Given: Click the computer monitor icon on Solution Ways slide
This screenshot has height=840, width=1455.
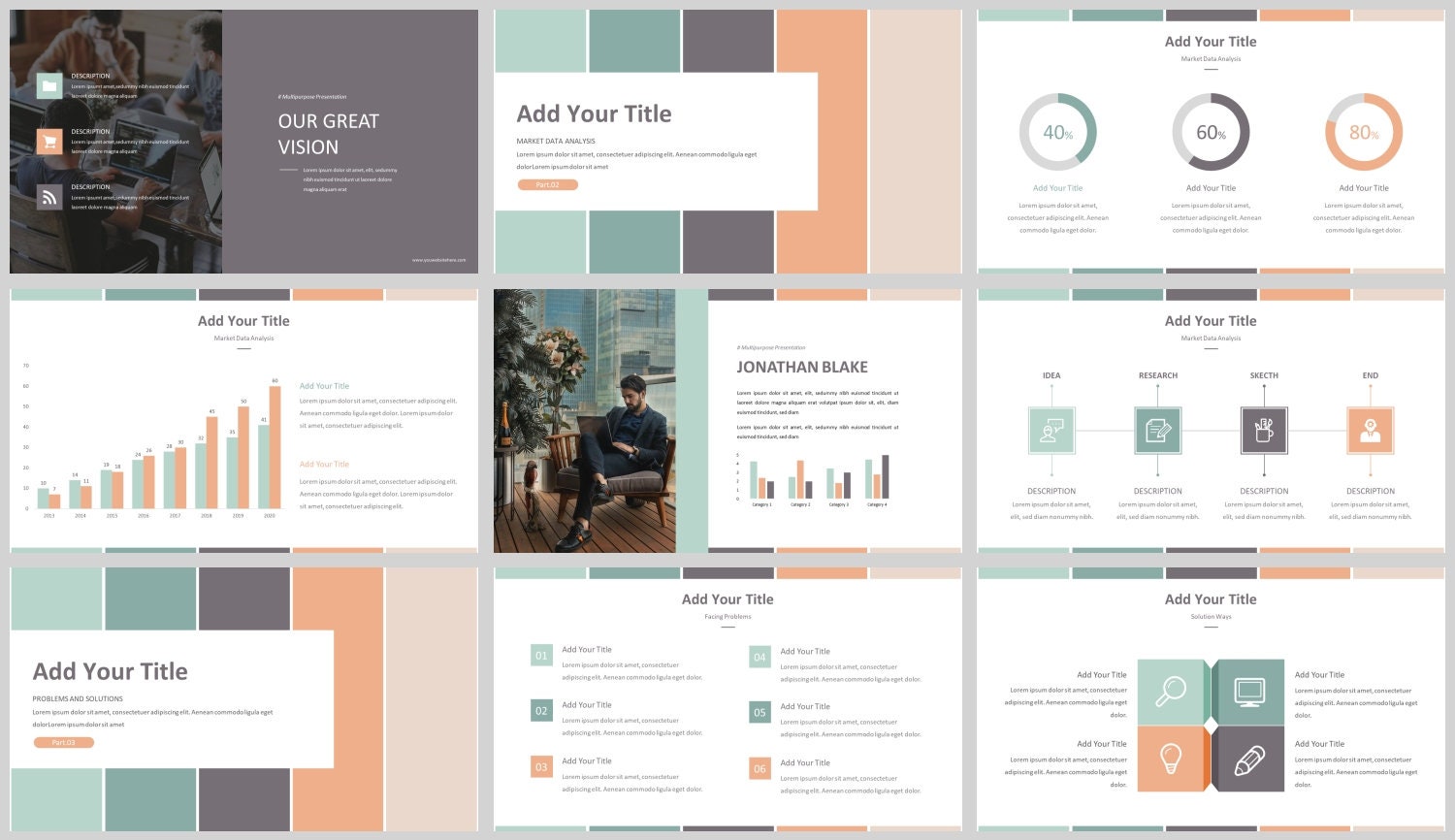Looking at the screenshot, I should coord(1249,694).
